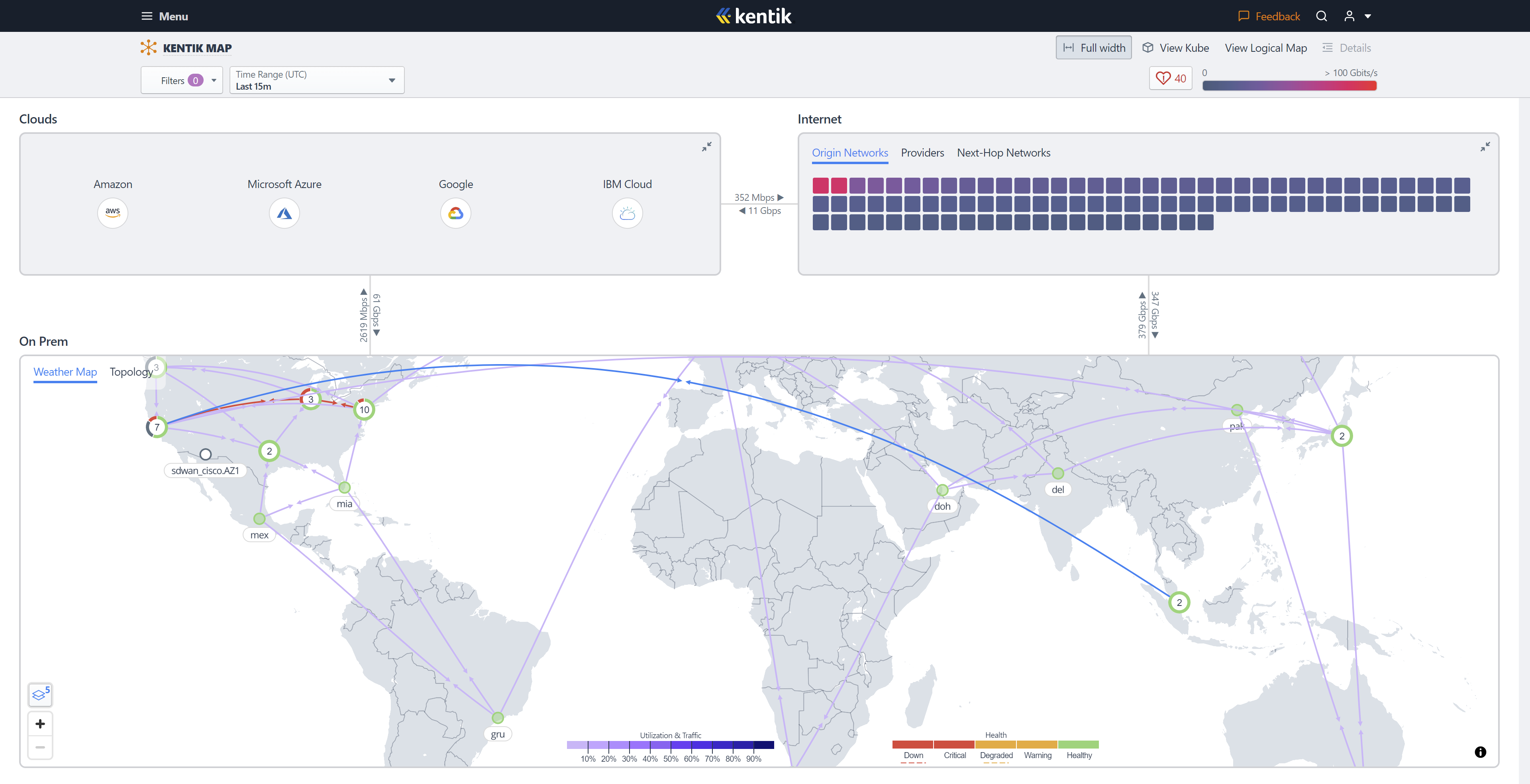Open the Filters dropdown
This screenshot has width=1530, height=784.
point(181,80)
